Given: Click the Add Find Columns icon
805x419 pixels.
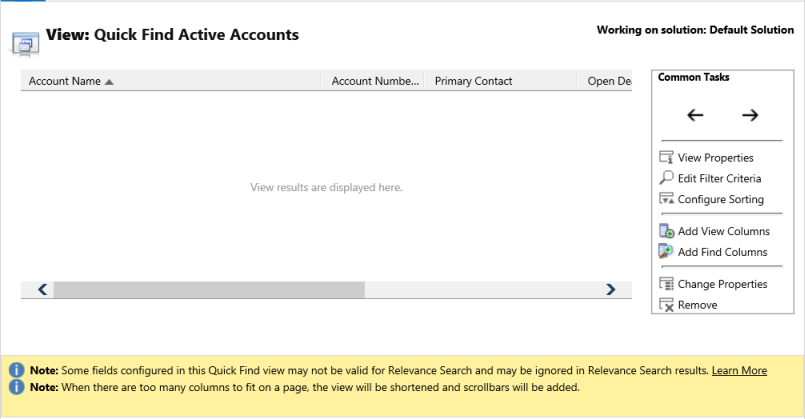Looking at the screenshot, I should pyautogui.click(x=667, y=252).
